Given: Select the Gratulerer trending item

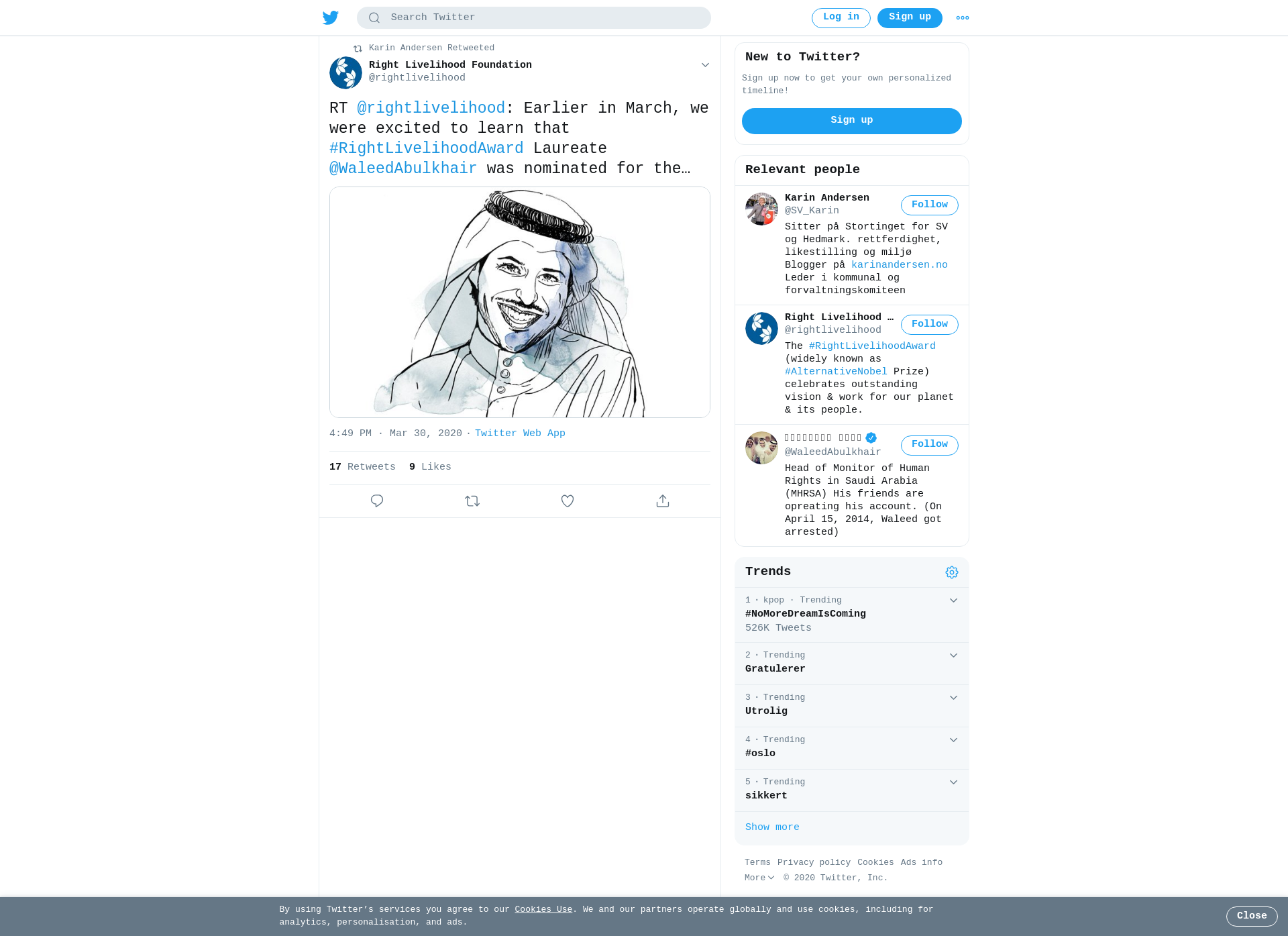Looking at the screenshot, I should point(852,664).
